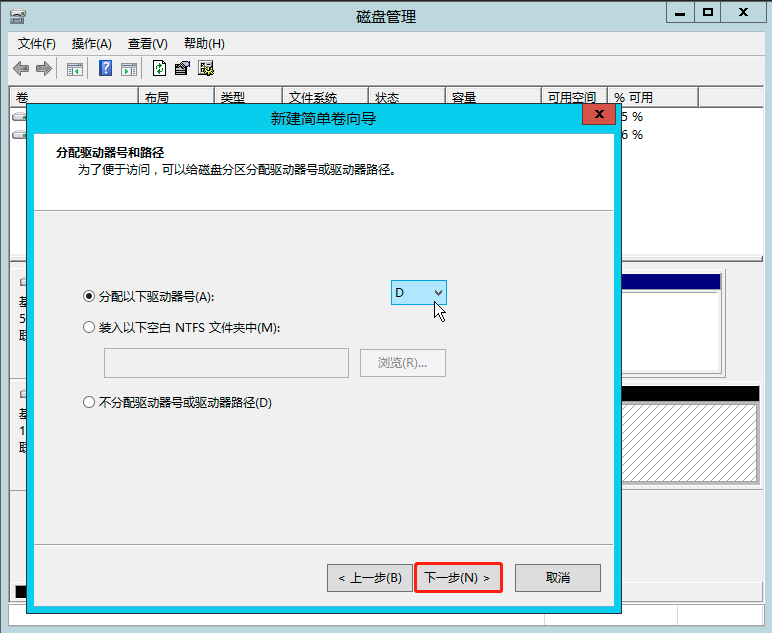Toggle the console tree pane icon

coord(74,69)
